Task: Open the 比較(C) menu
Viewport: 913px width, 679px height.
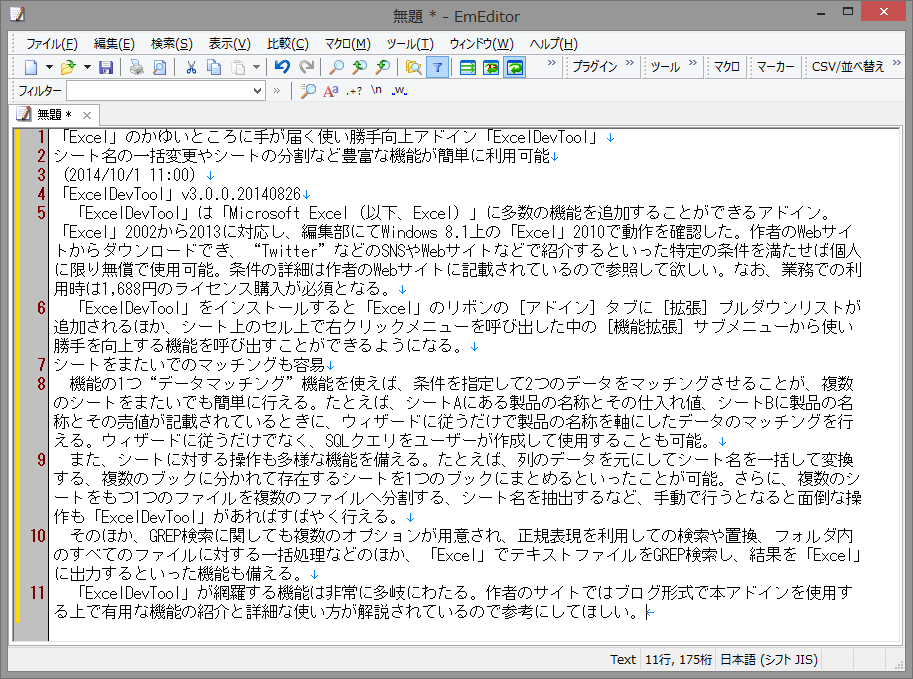Action: (x=288, y=44)
